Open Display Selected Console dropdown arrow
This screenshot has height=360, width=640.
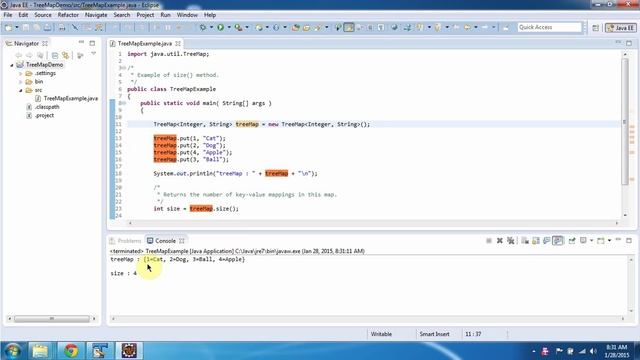[591, 241]
